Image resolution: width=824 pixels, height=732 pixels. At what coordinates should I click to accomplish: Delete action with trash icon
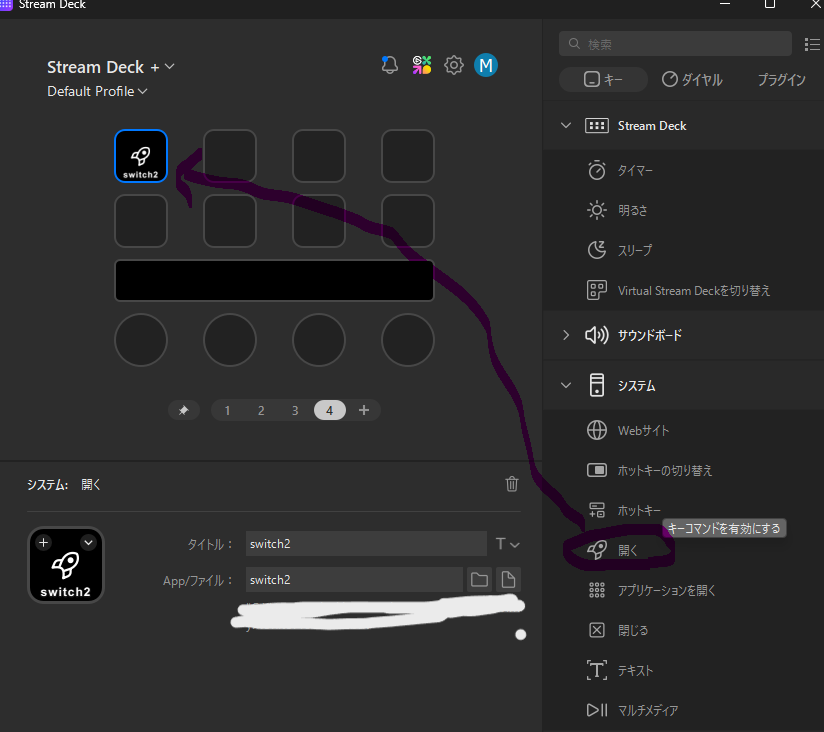coord(511,484)
